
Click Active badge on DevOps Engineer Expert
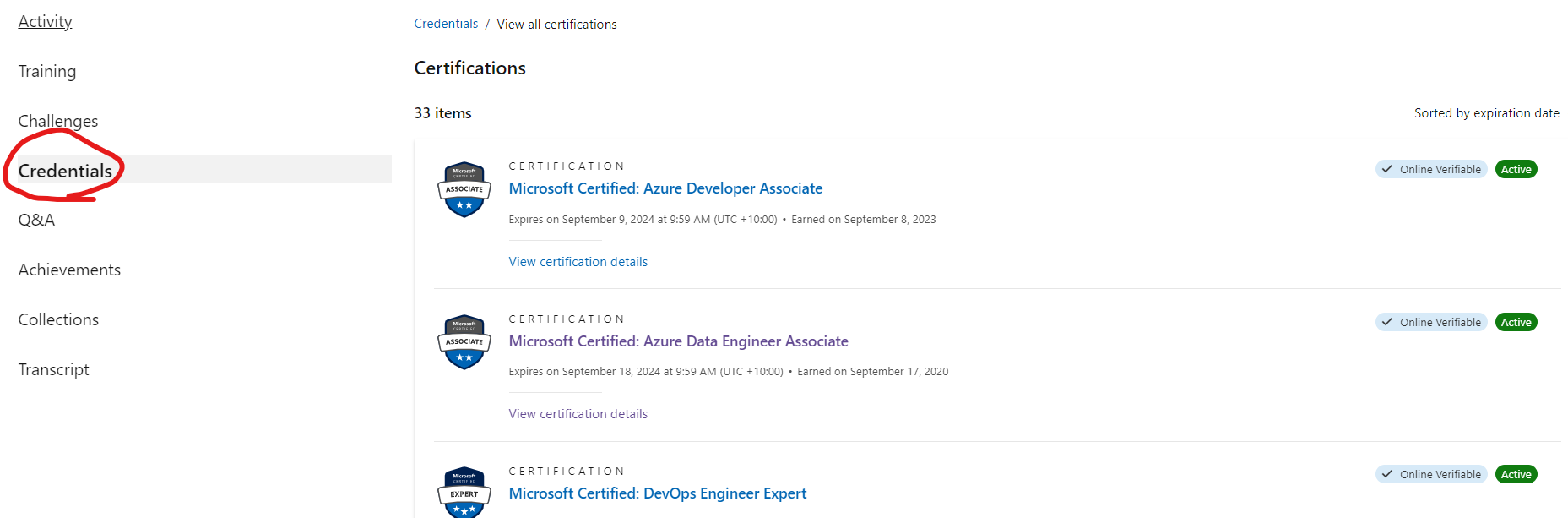1516,474
